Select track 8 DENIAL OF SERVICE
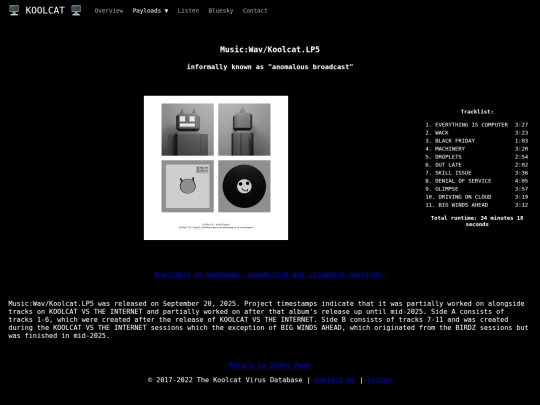This screenshot has width=540, height=405. tap(477, 181)
